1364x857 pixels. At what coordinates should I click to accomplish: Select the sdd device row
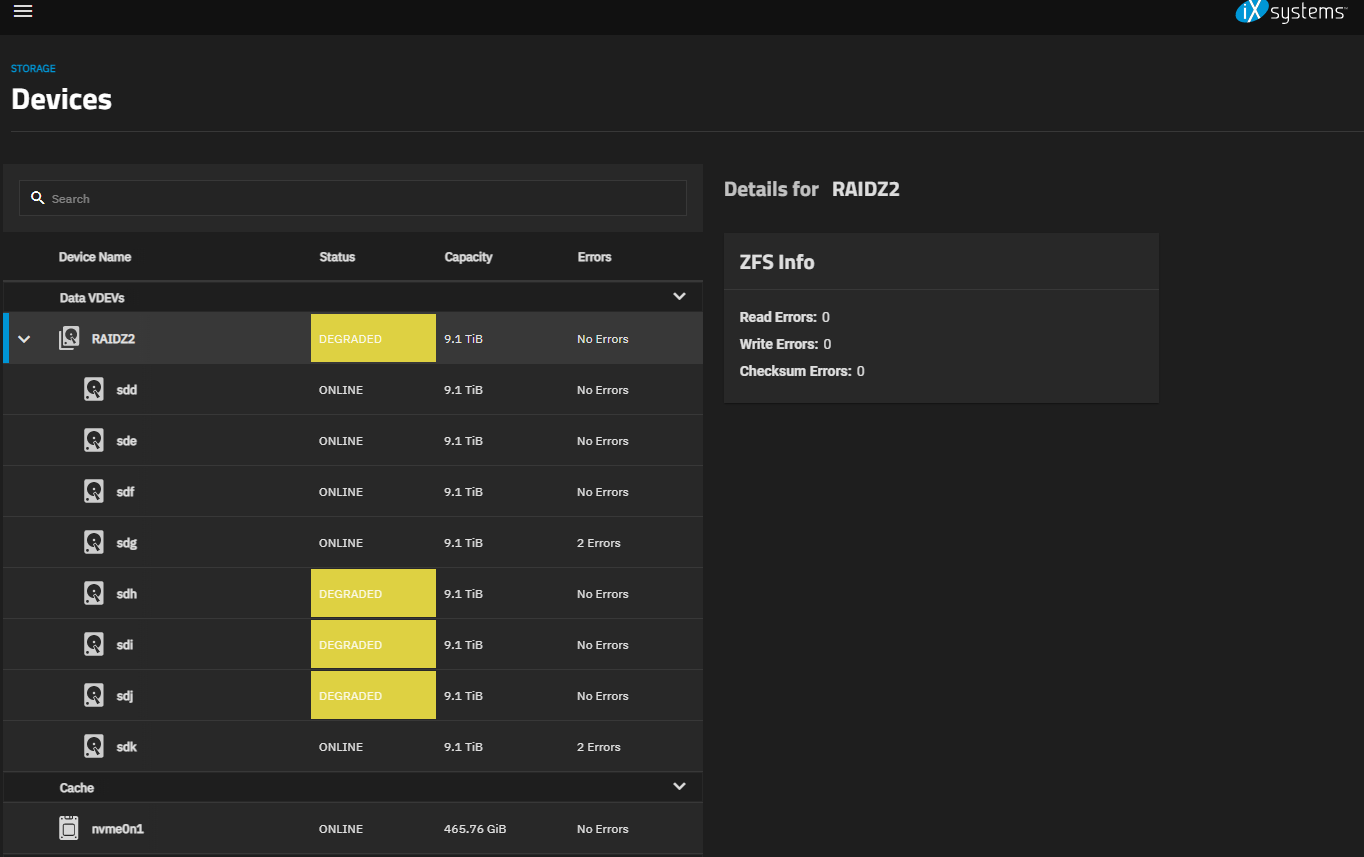point(353,390)
